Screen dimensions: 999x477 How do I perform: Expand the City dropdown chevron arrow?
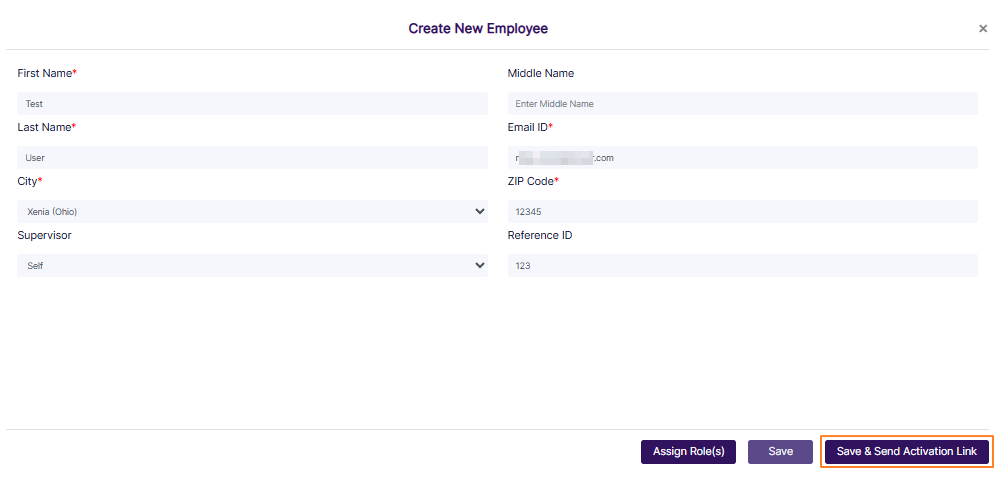click(x=479, y=212)
